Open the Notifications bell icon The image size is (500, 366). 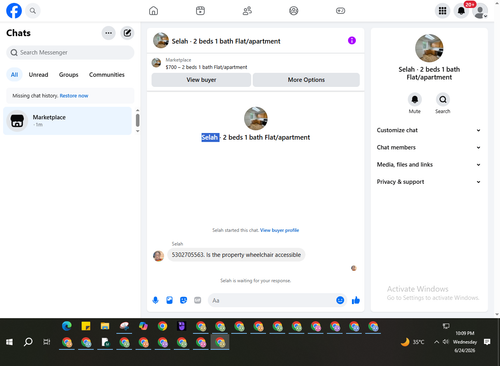click(461, 11)
